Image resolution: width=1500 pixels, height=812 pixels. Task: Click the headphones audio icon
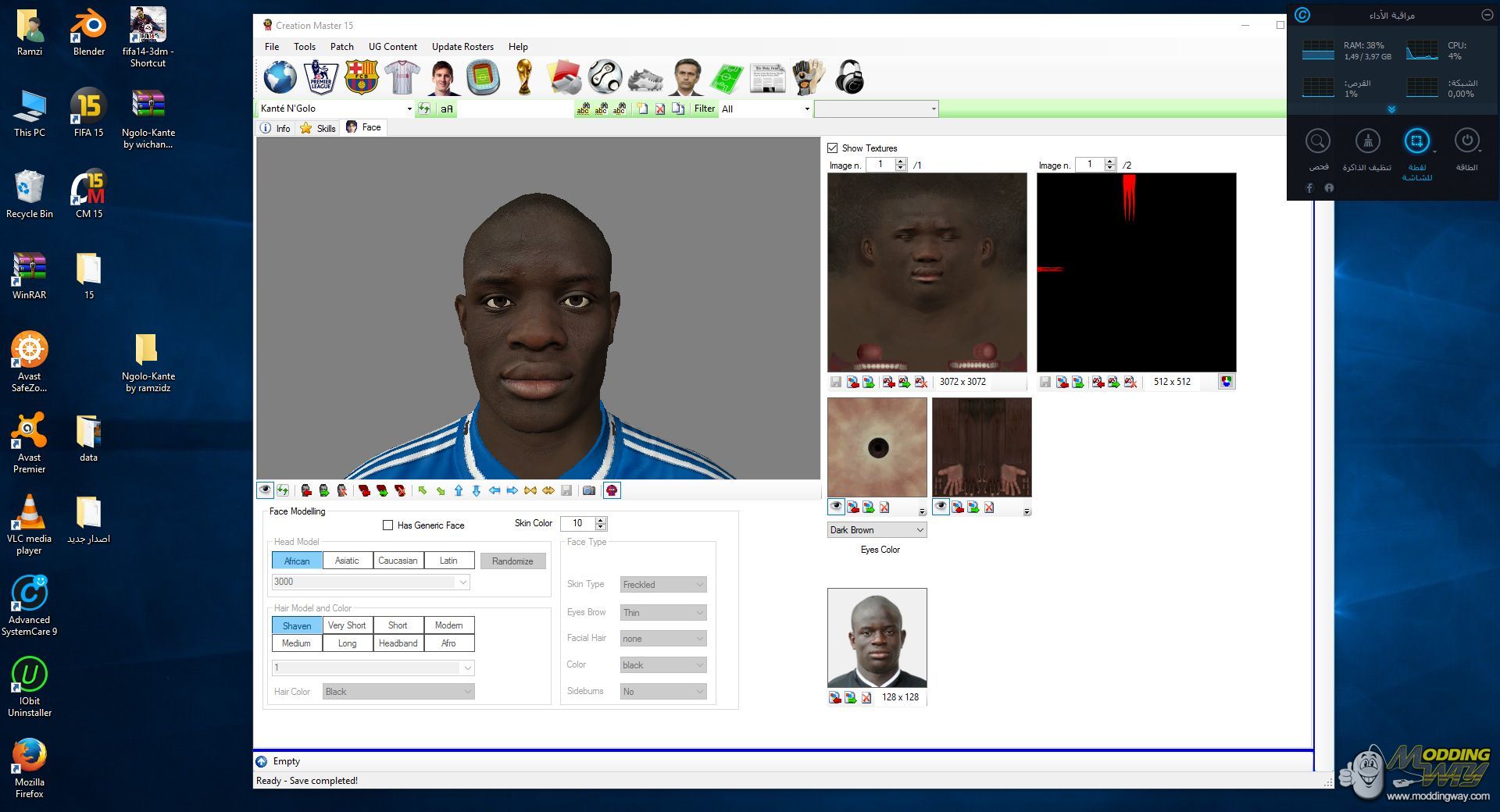point(849,77)
